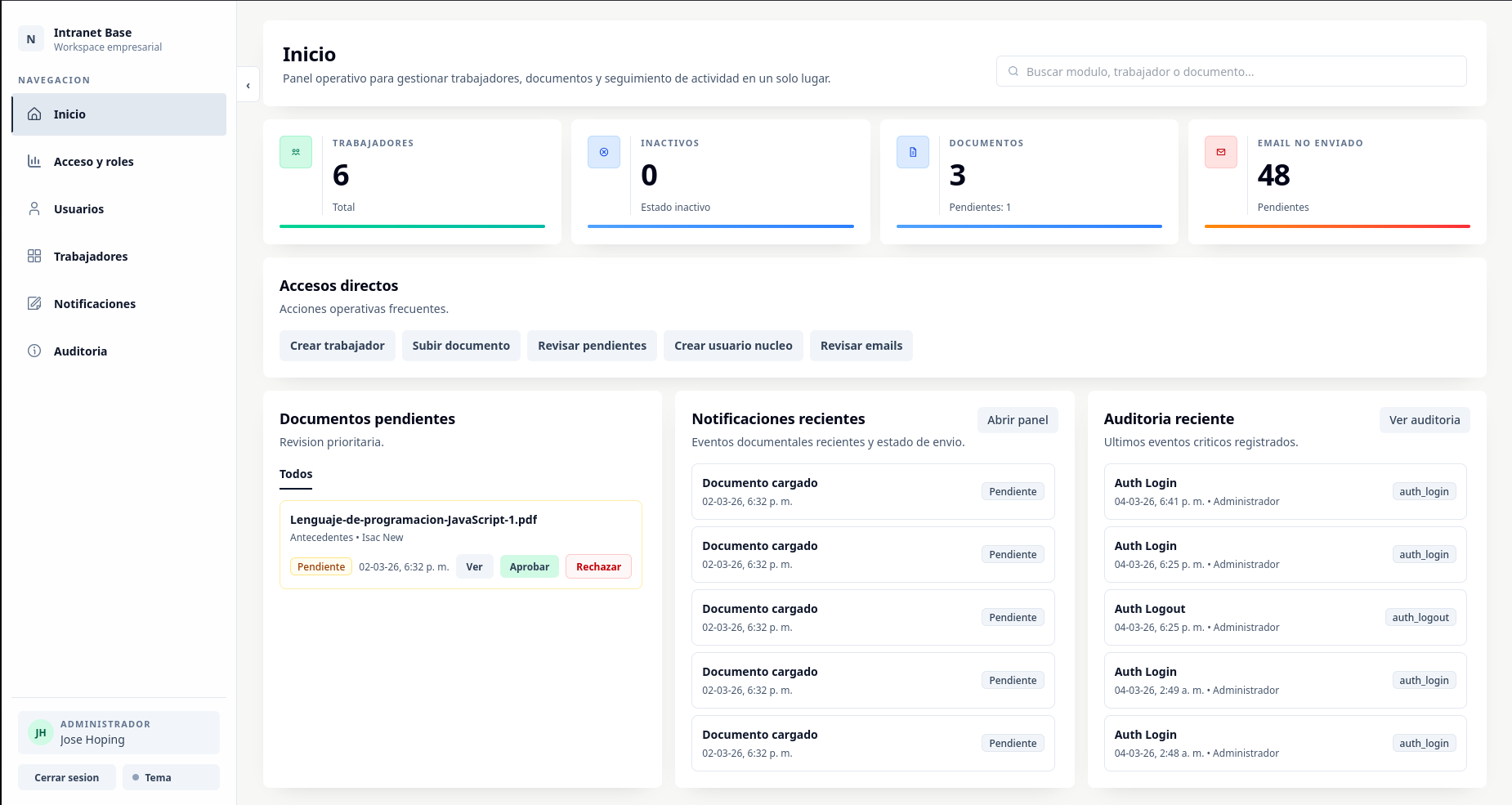Click the Trabajadores grid icon

pos(34,257)
